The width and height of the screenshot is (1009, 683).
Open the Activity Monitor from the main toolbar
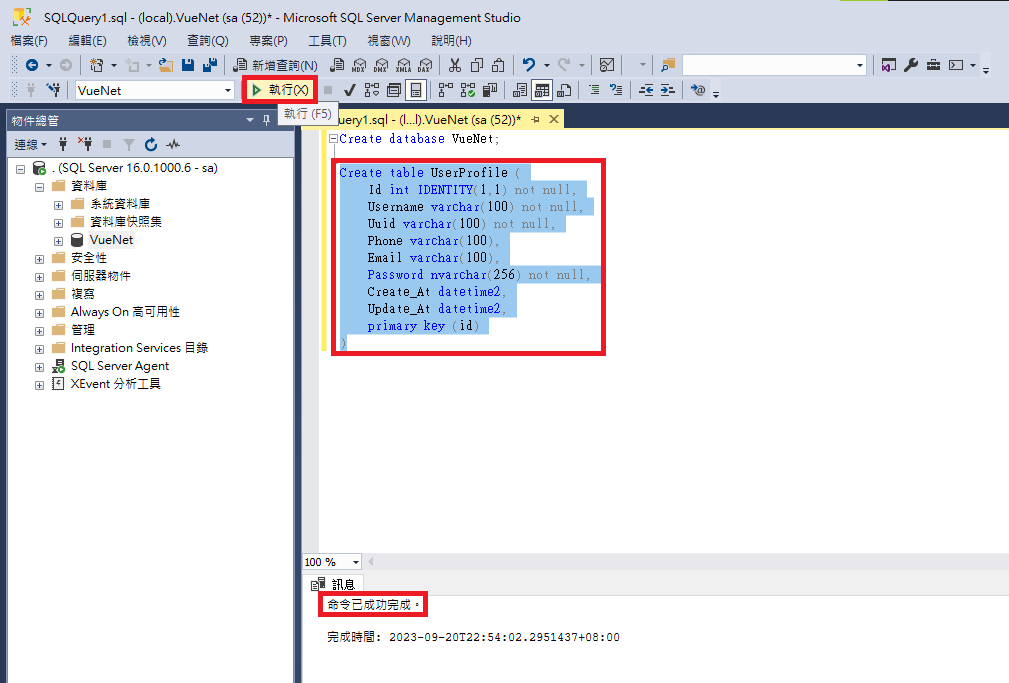pyautogui.click(x=607, y=65)
